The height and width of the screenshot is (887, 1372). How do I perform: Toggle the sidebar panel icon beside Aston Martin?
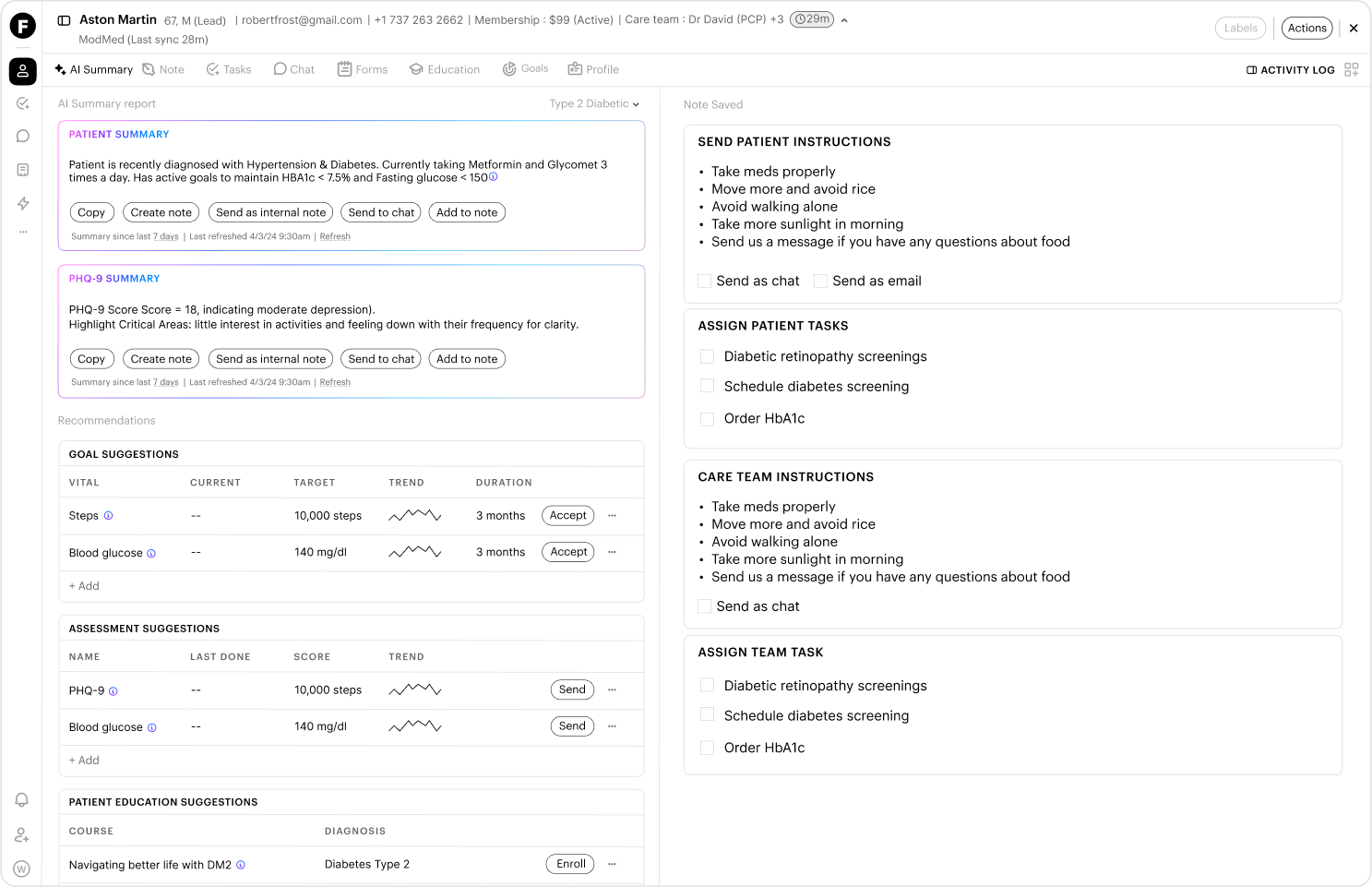coord(64,20)
